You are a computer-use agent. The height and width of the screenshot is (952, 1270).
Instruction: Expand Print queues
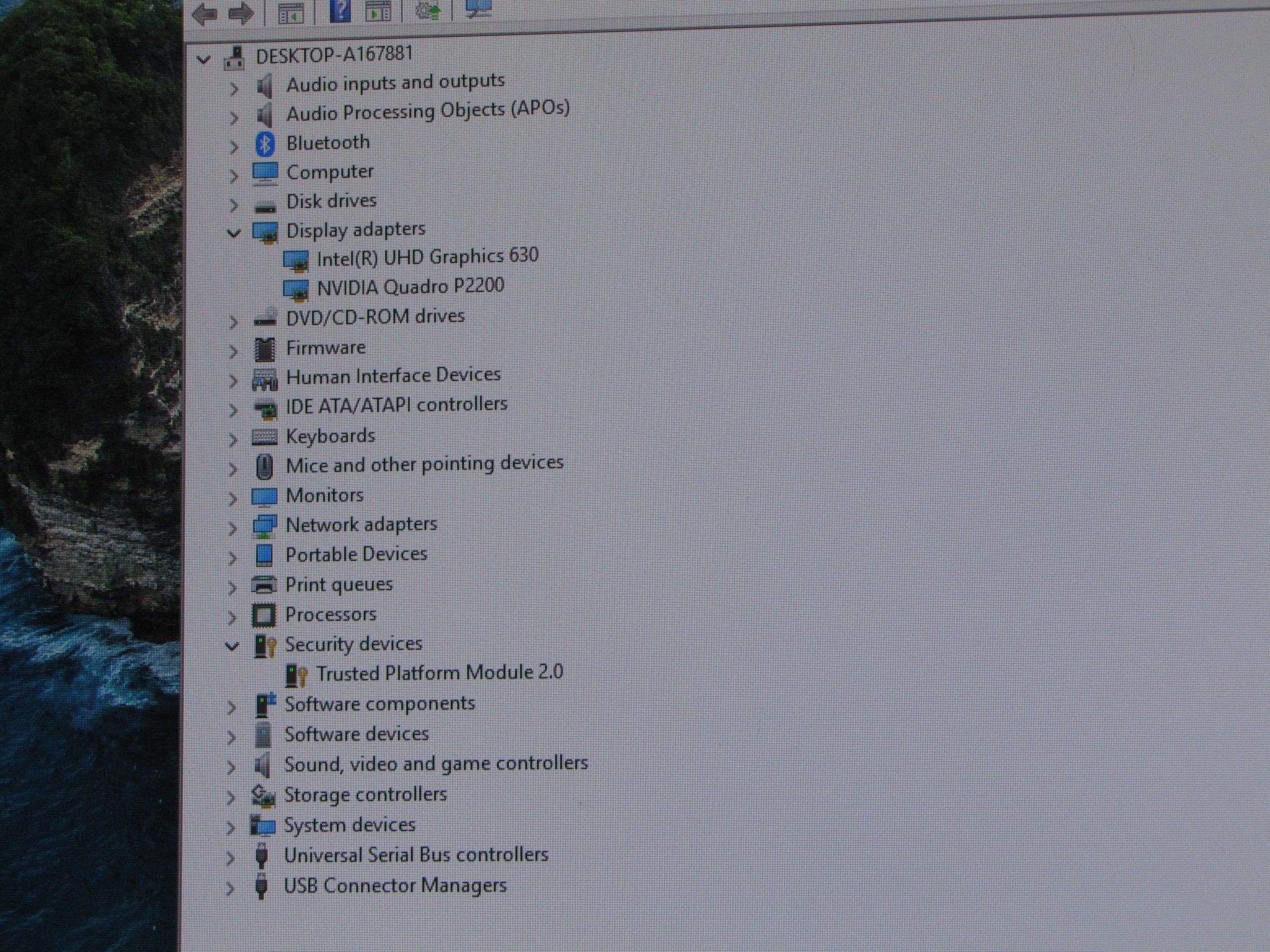coord(233,588)
